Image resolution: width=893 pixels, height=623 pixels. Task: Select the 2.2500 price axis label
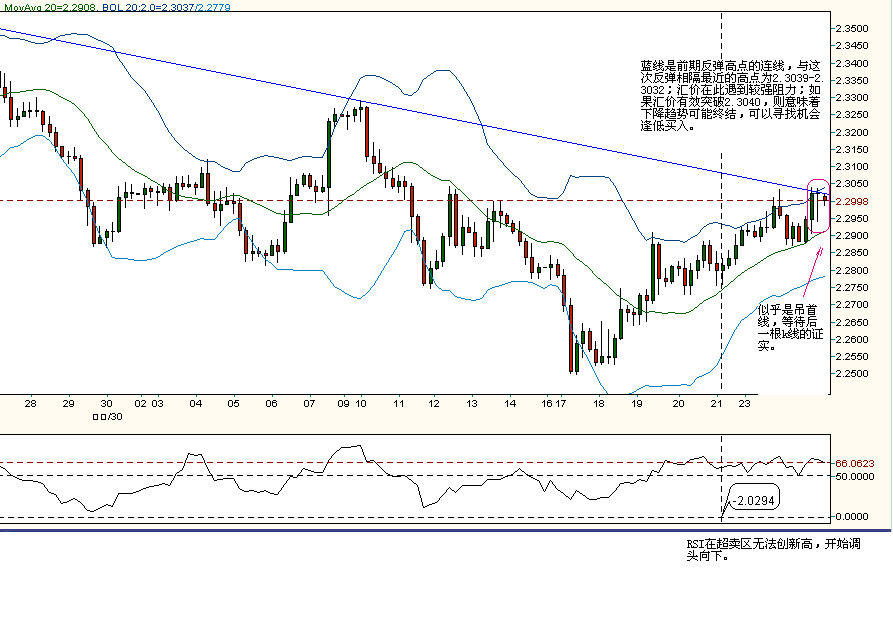[x=853, y=373]
